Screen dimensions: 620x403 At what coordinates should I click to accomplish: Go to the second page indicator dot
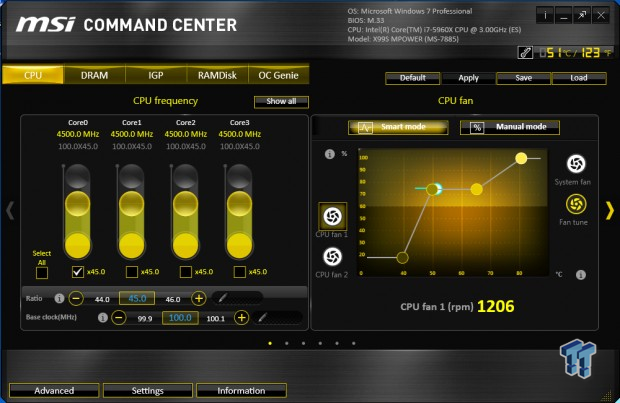pyautogui.click(x=287, y=343)
